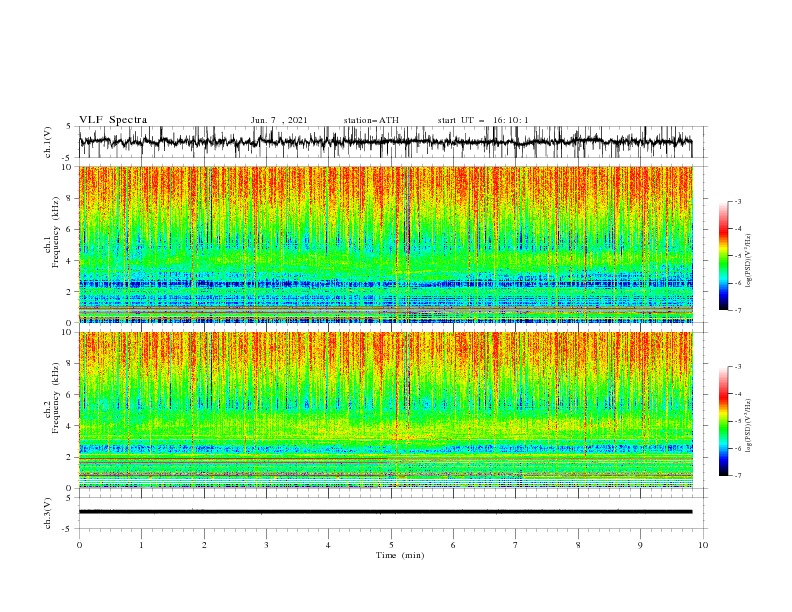Click the "ch.3(V)" axis label
This screenshot has width=792, height=612.
(x=48, y=513)
